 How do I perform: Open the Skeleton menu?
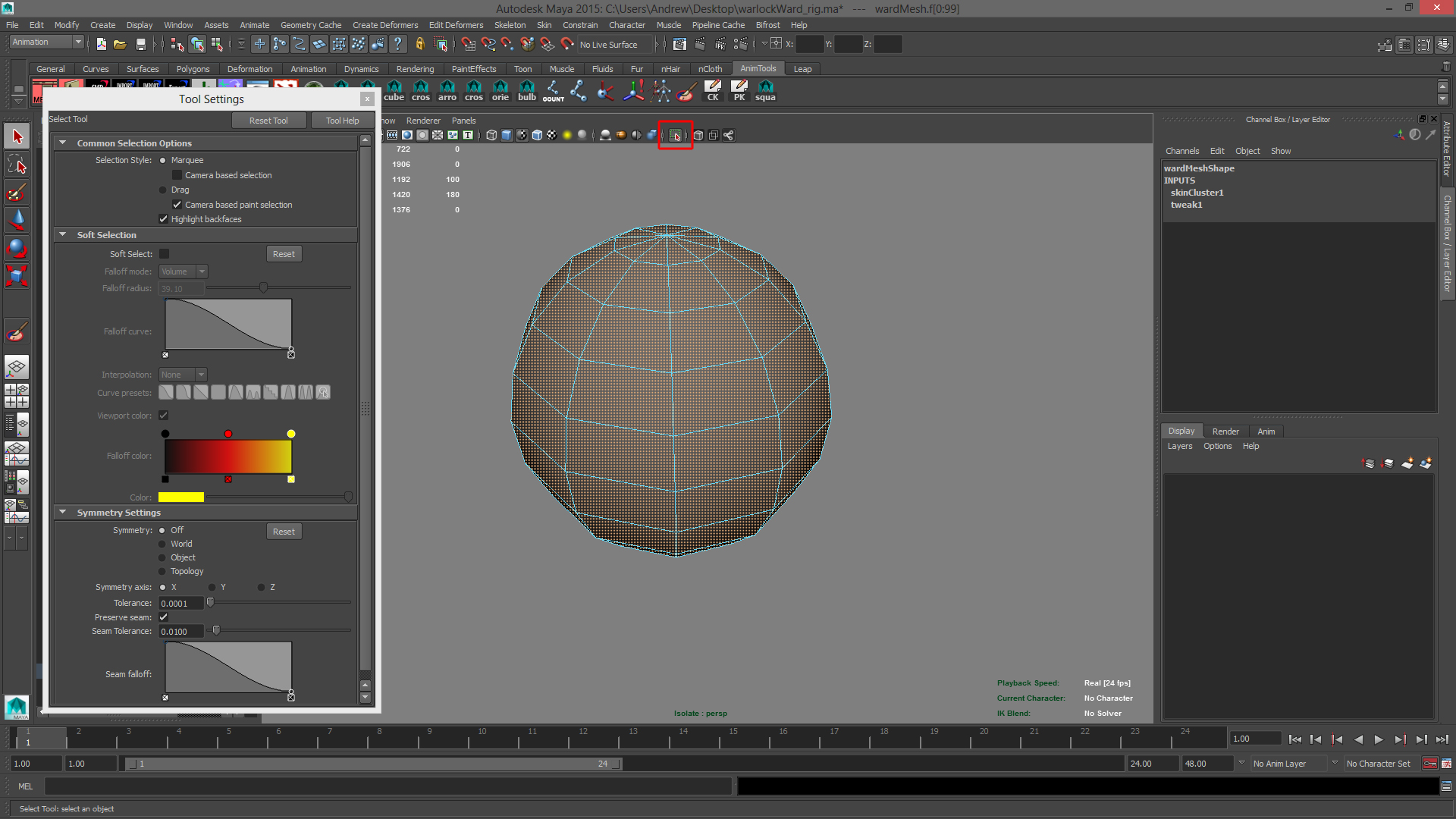(x=510, y=25)
